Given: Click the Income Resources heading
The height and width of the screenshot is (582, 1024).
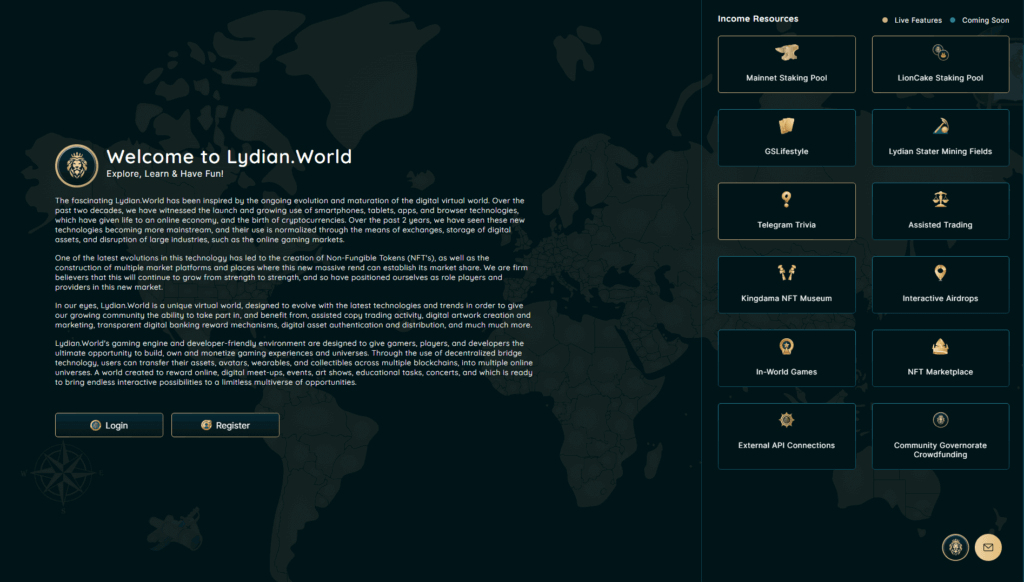Looking at the screenshot, I should 758,19.
